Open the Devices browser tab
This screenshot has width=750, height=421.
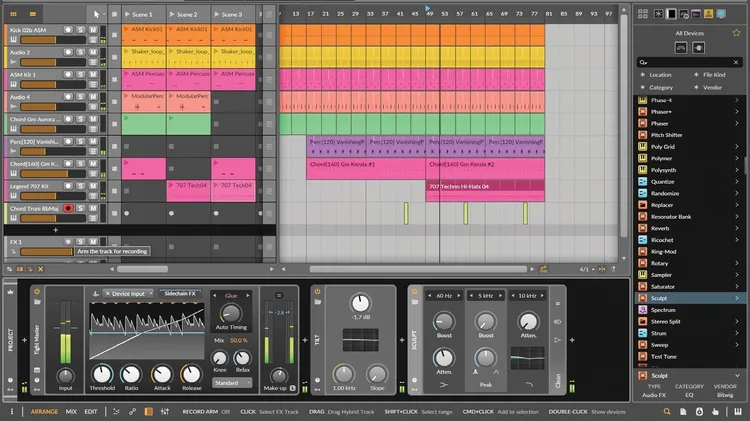coord(672,14)
